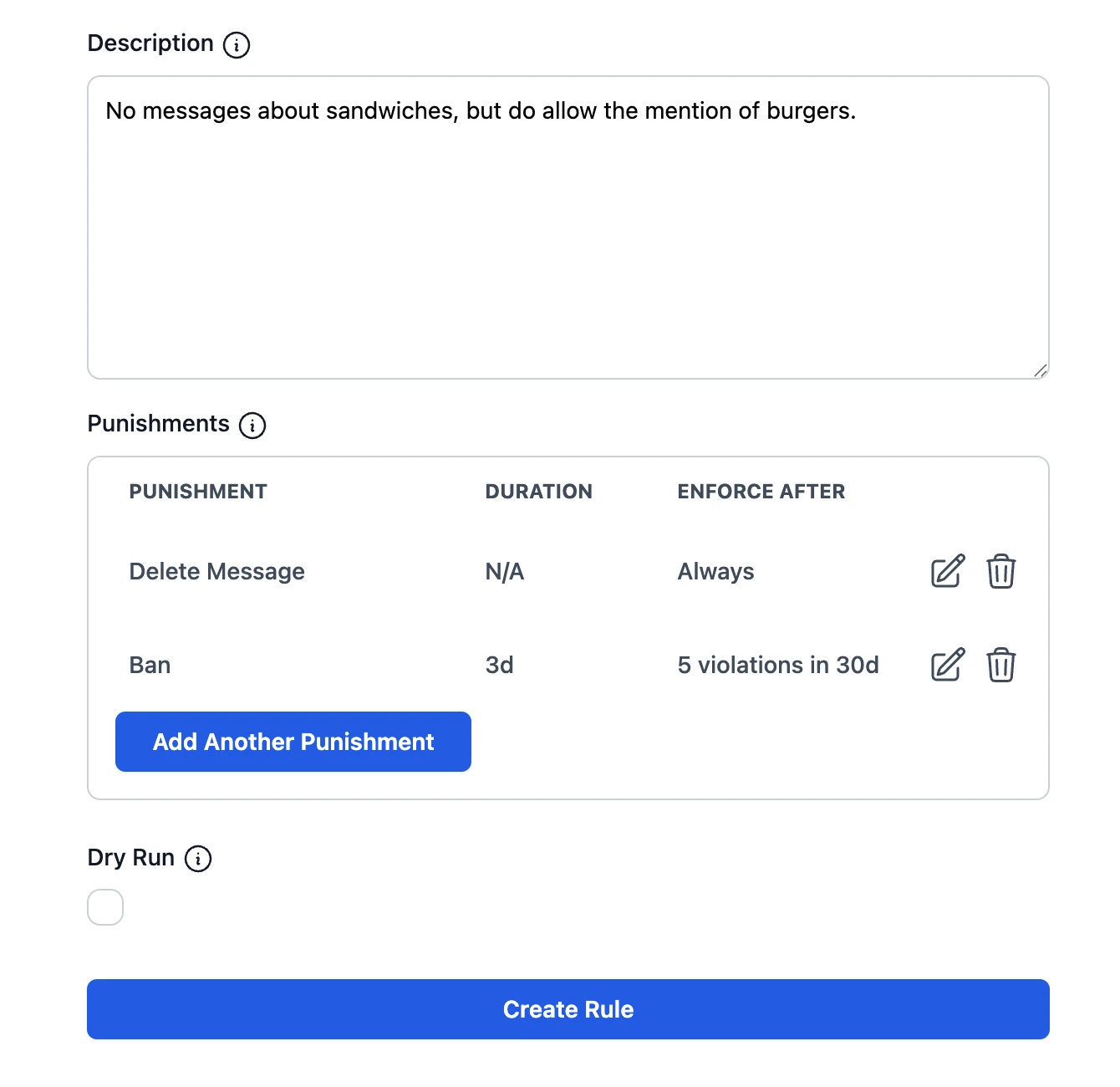Submit the form with Create Rule

tap(568, 1009)
